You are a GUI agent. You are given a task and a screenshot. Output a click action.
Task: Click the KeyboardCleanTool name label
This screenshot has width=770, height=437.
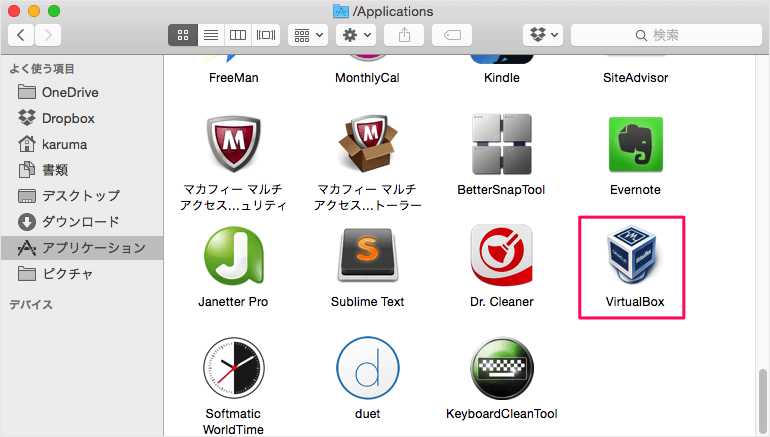pyautogui.click(x=501, y=413)
